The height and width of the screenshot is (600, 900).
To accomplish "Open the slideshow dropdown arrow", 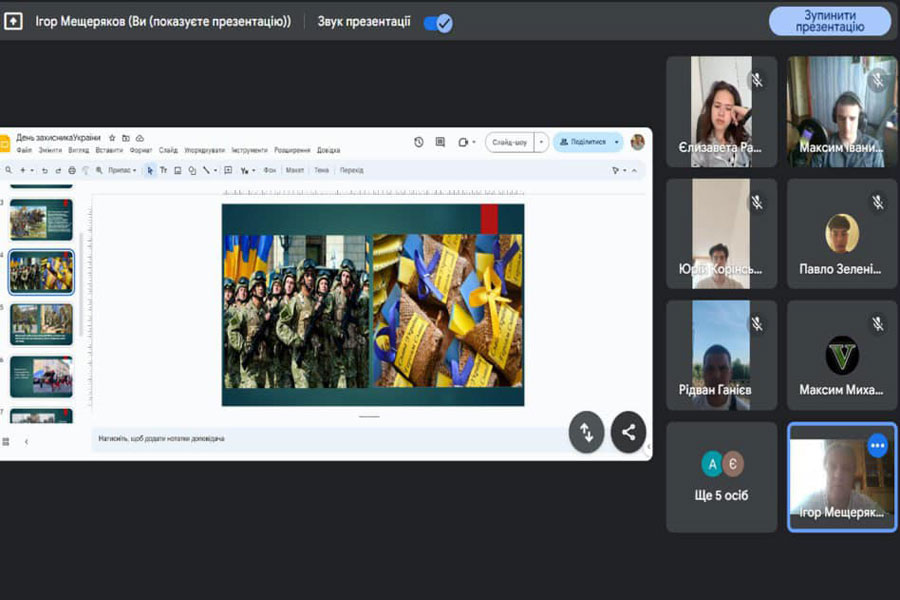I will tap(542, 142).
